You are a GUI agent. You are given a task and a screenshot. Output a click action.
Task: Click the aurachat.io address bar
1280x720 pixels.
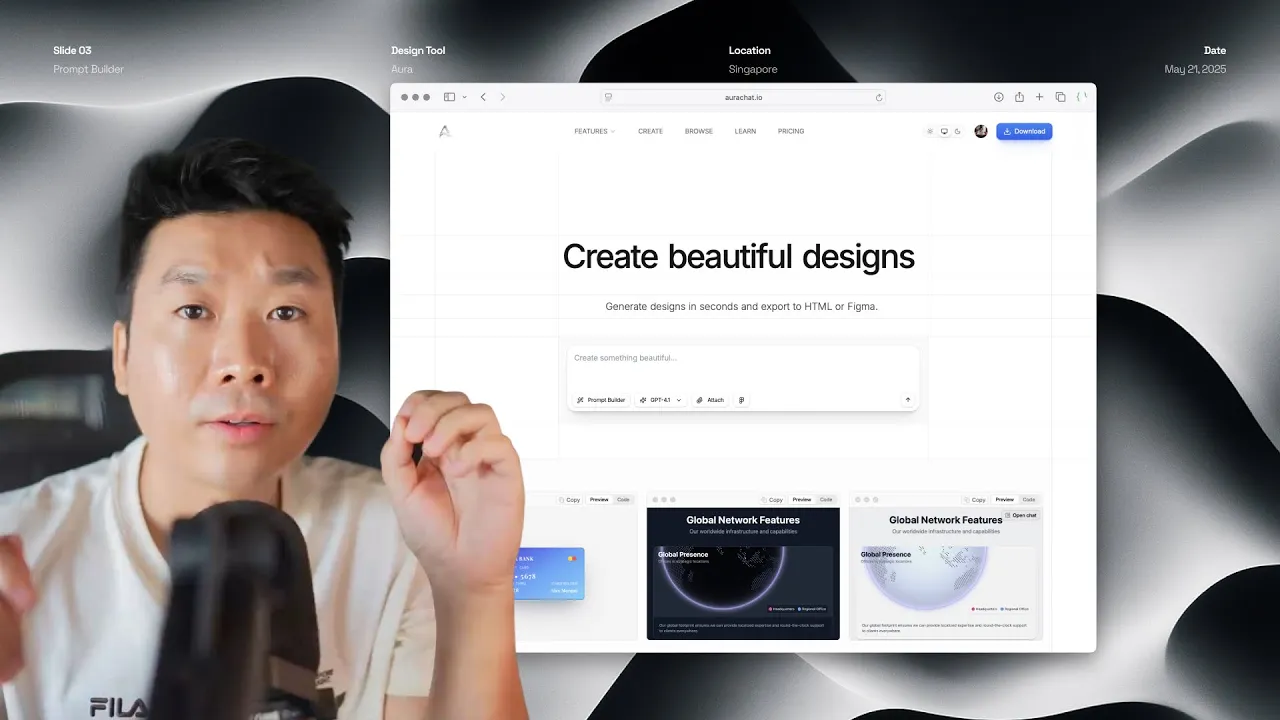point(743,97)
